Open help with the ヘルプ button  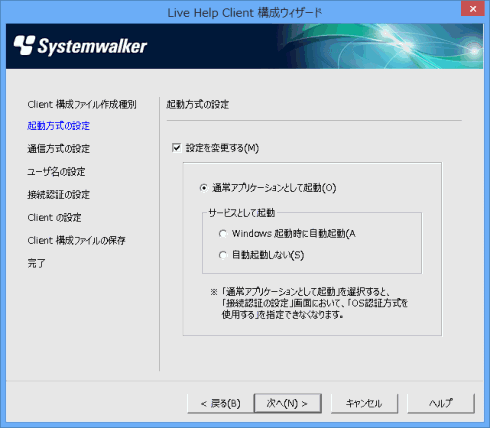click(441, 404)
